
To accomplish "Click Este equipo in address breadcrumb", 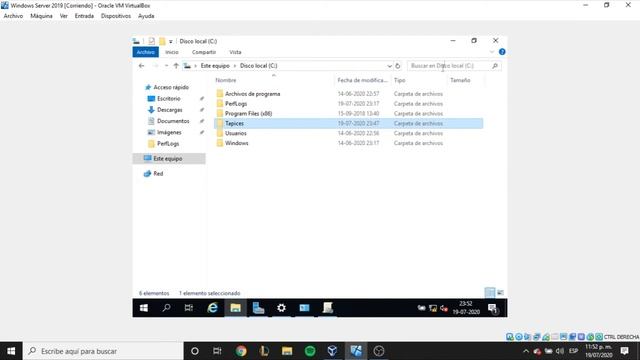I will click(215, 66).
